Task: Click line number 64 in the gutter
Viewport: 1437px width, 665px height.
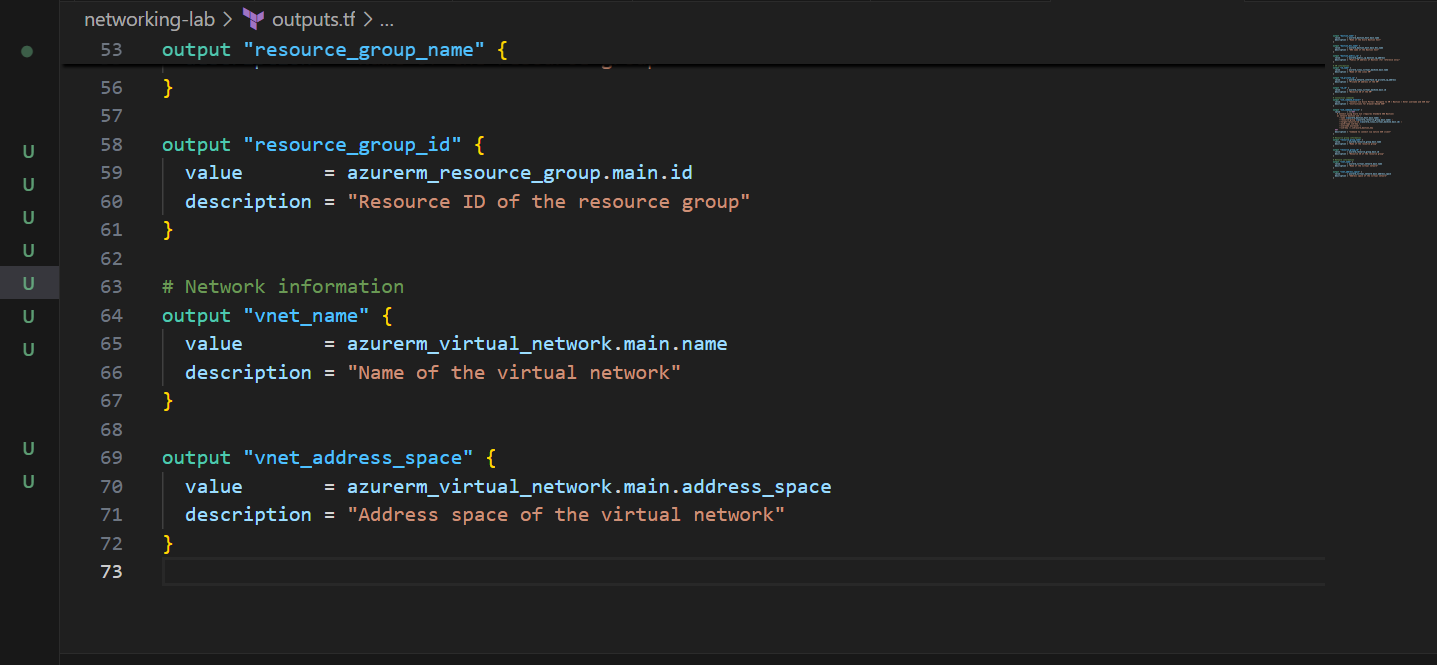Action: (111, 316)
